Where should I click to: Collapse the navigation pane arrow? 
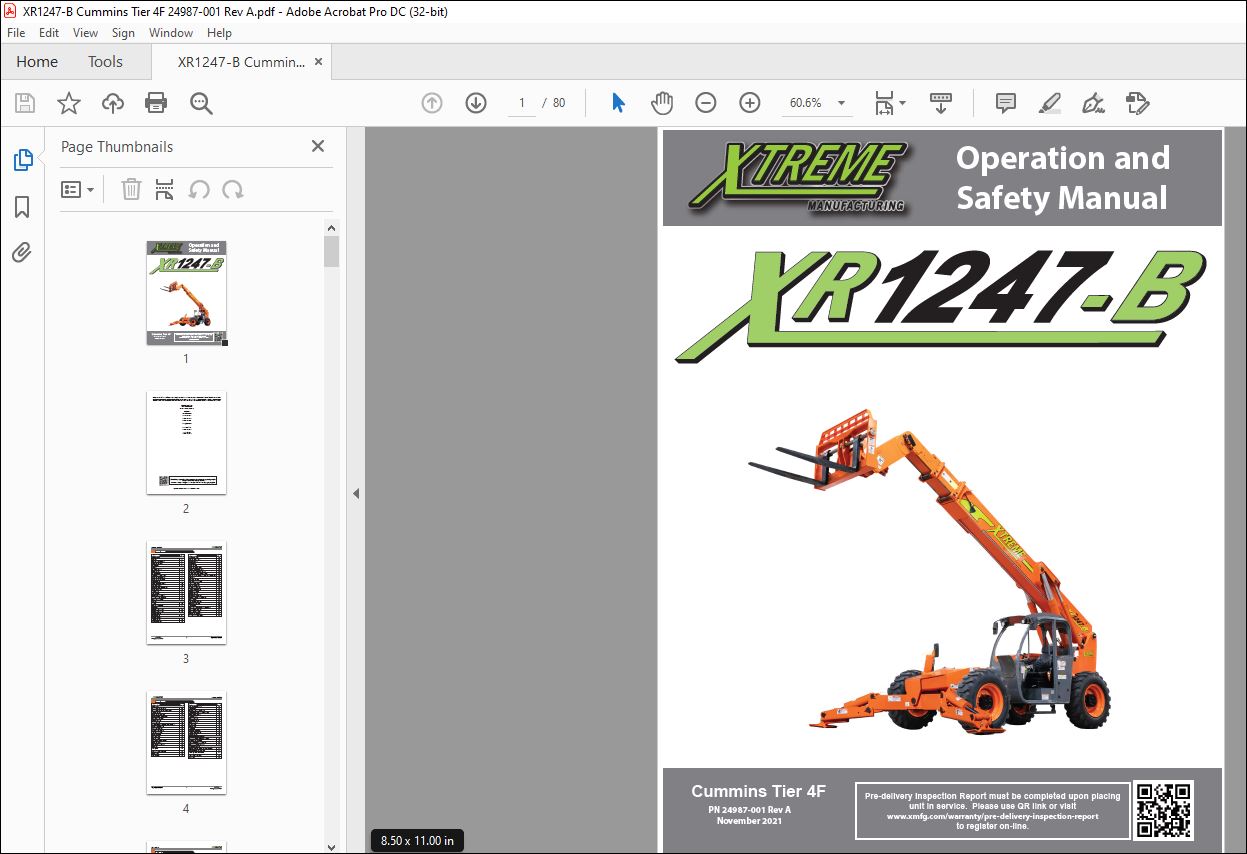[x=355, y=493]
